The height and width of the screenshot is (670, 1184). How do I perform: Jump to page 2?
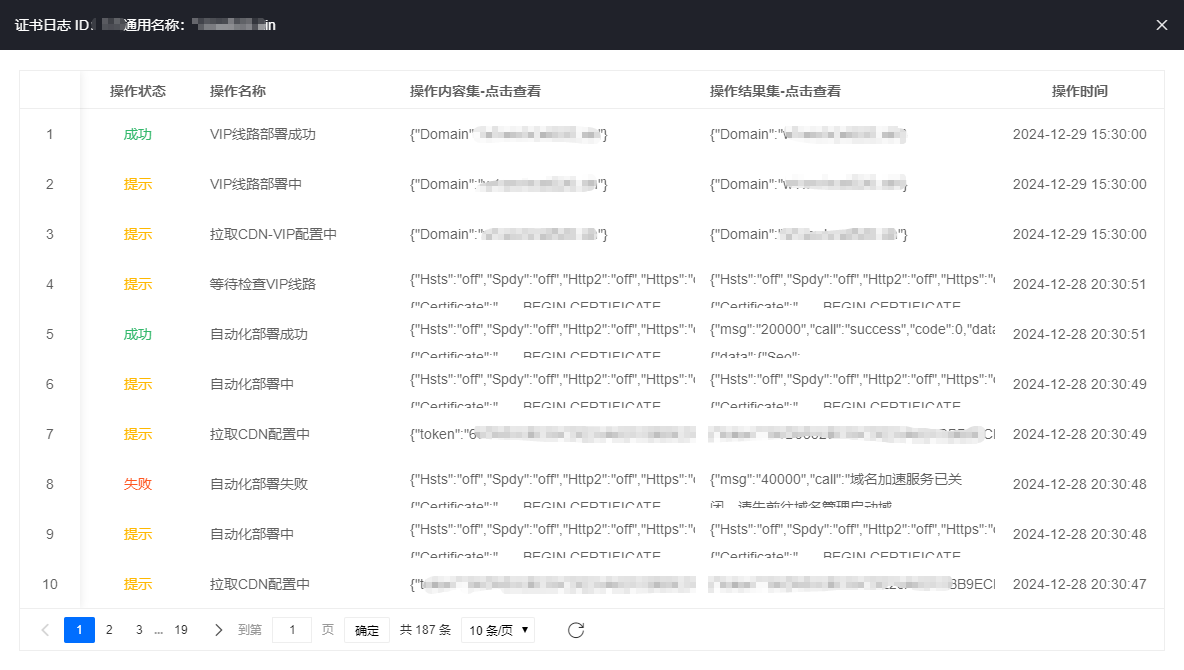tap(109, 630)
